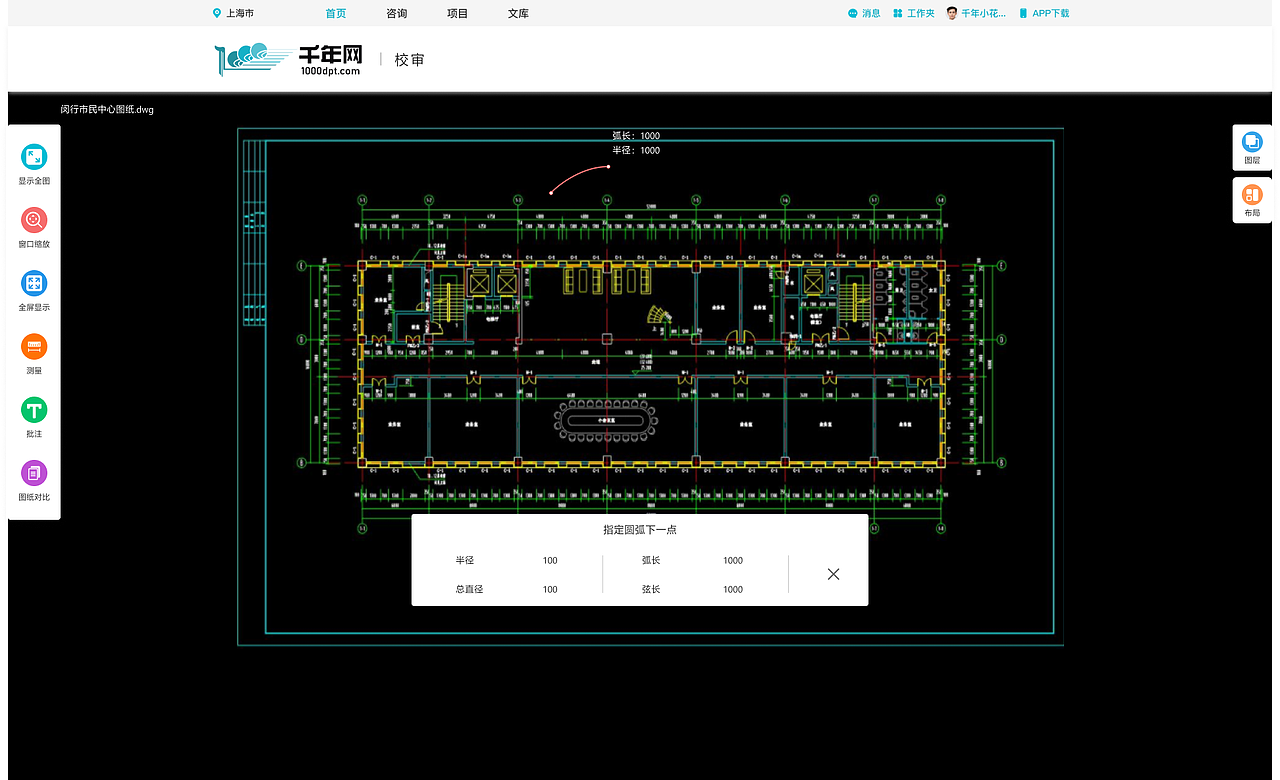Click the 总直径 value 100 in panel

(550, 589)
